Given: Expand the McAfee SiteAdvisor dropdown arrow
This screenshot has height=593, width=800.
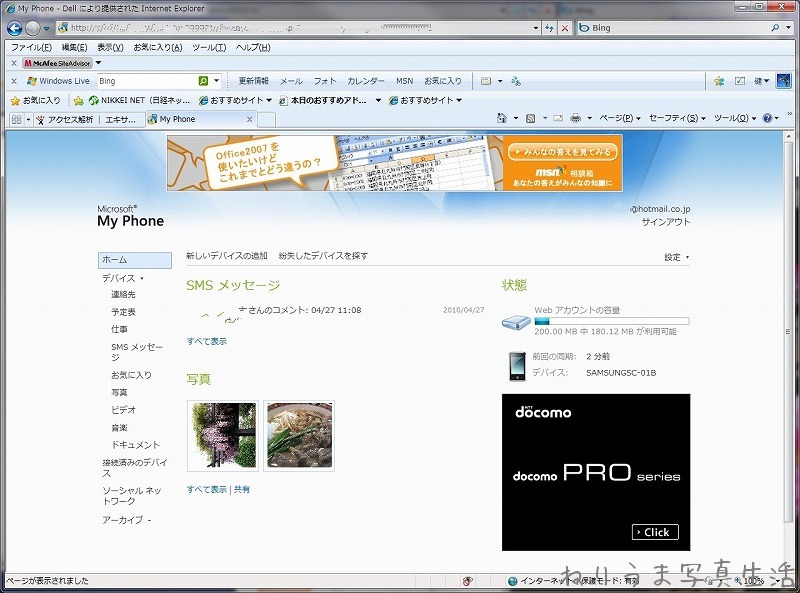Looking at the screenshot, I should pyautogui.click(x=98, y=63).
